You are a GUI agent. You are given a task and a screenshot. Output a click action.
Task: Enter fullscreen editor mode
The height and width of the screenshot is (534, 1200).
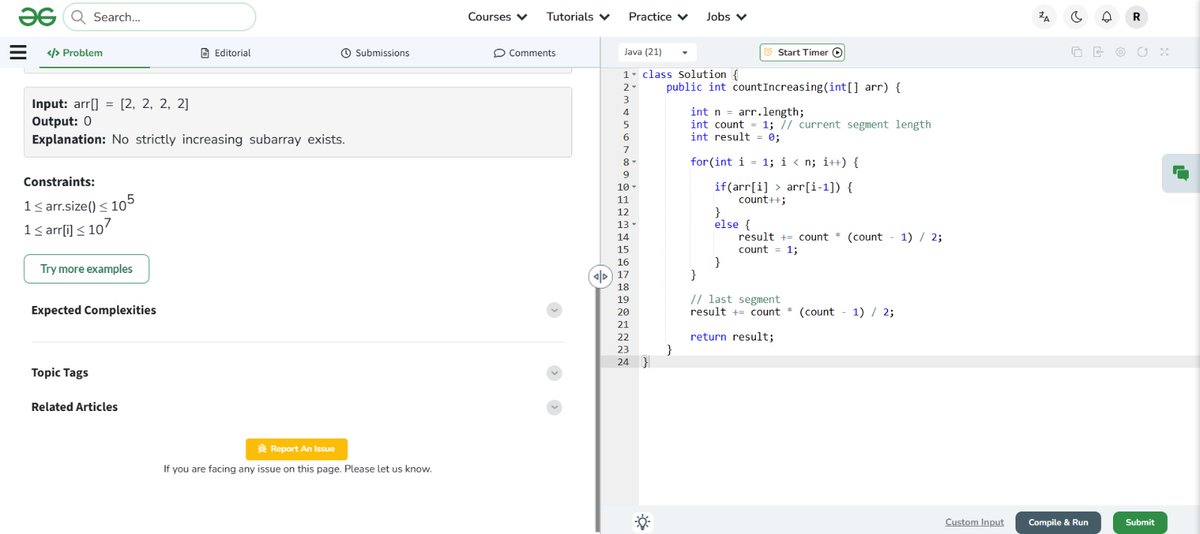pos(1164,52)
